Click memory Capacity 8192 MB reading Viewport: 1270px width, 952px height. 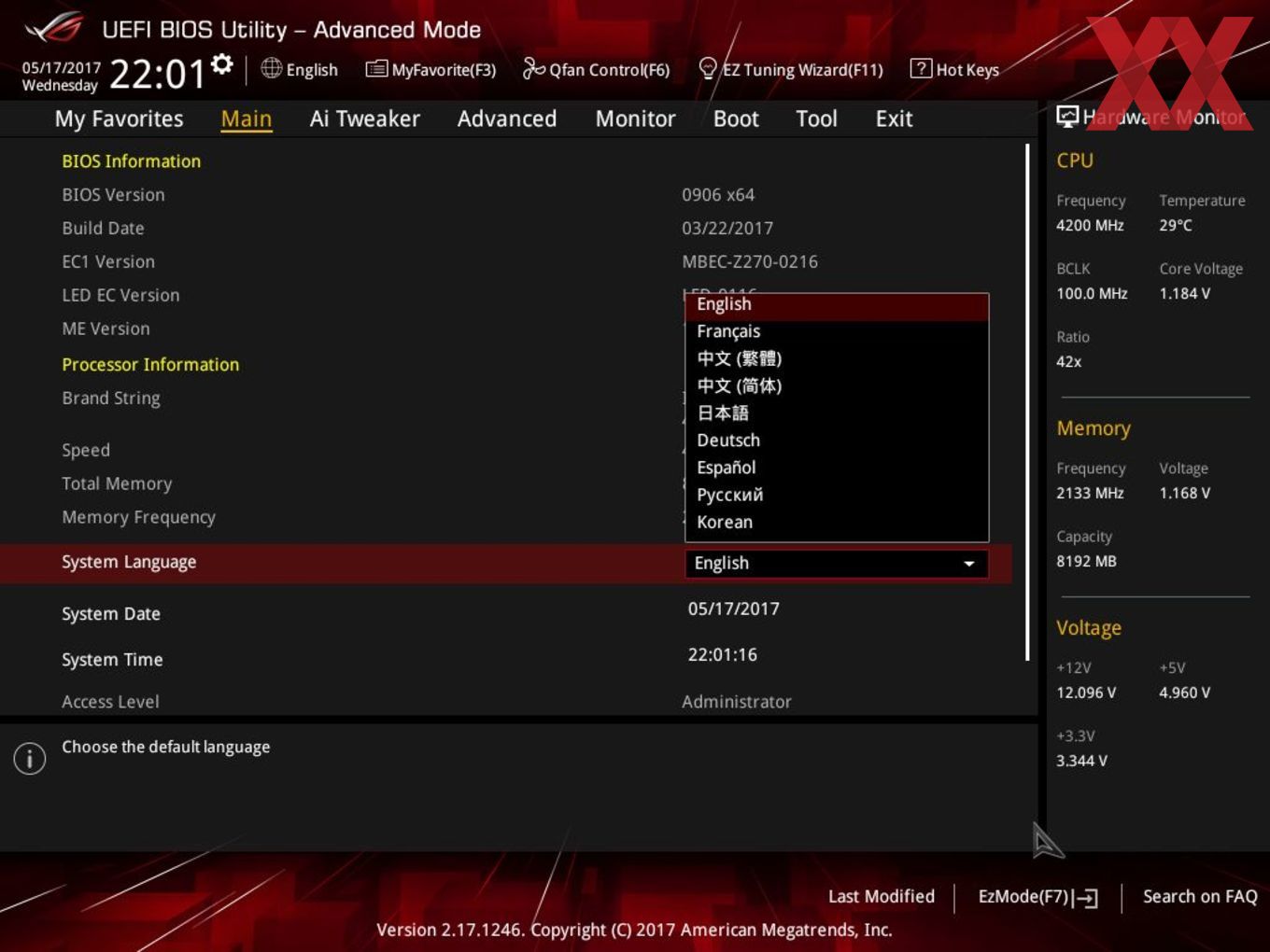coord(1086,562)
